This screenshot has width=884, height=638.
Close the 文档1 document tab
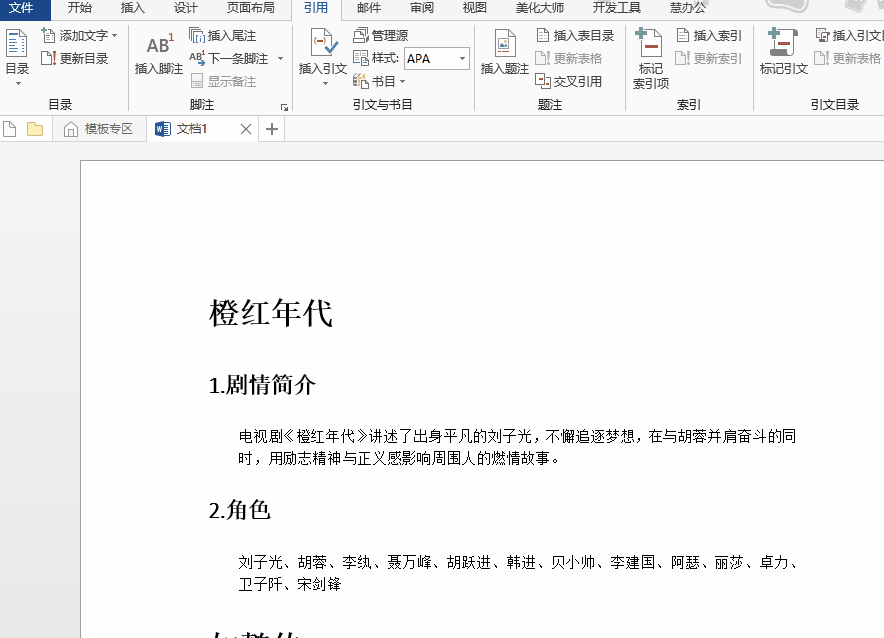246,129
